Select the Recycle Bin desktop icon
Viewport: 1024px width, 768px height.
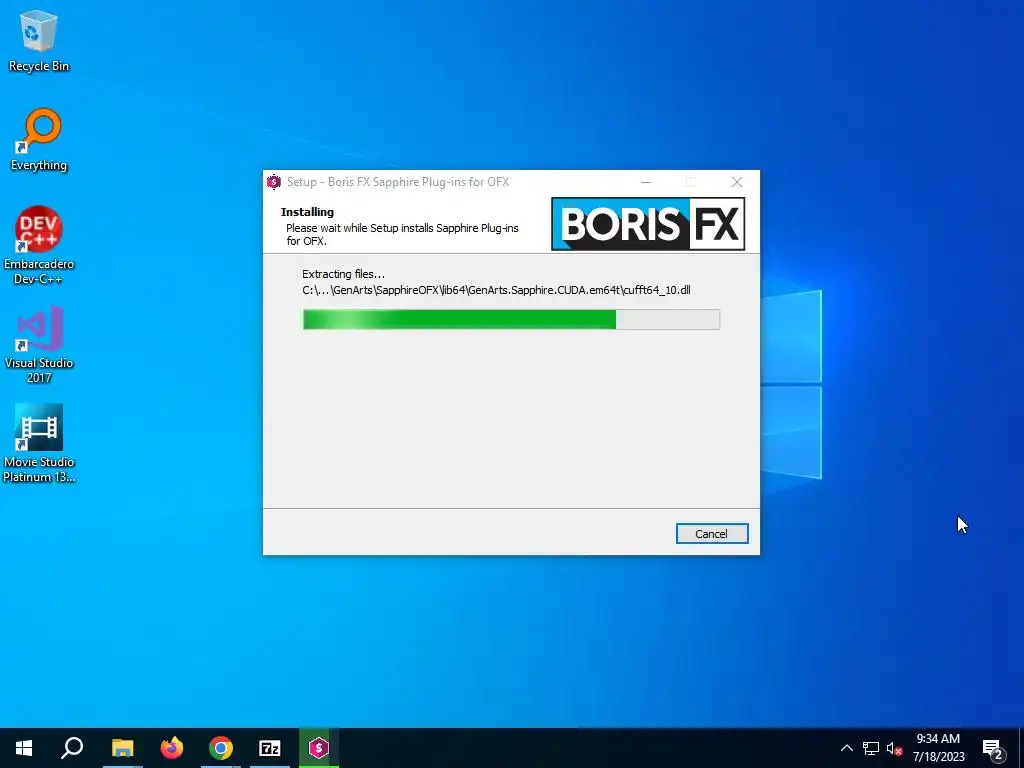[39, 41]
